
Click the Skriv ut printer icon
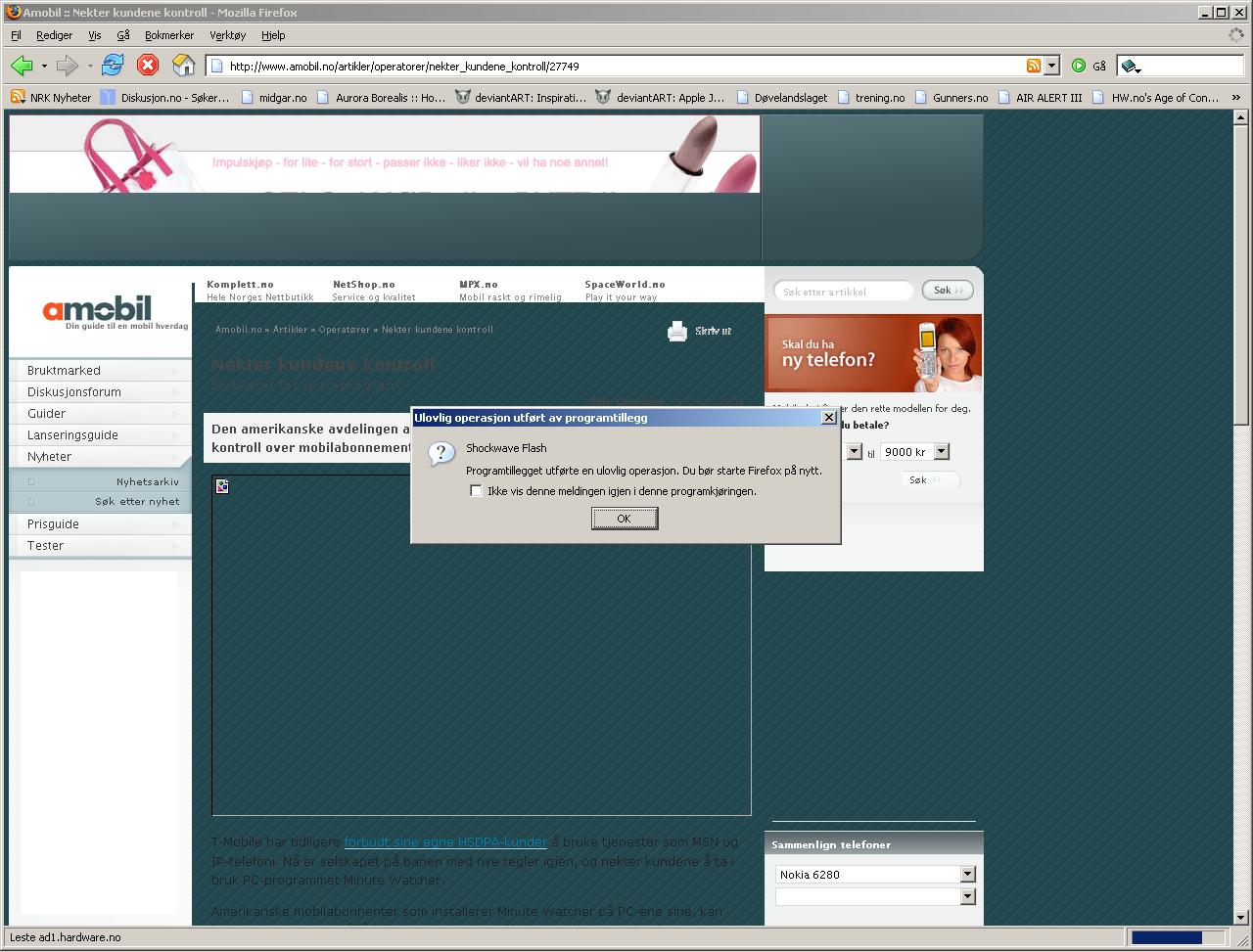pyautogui.click(x=677, y=332)
